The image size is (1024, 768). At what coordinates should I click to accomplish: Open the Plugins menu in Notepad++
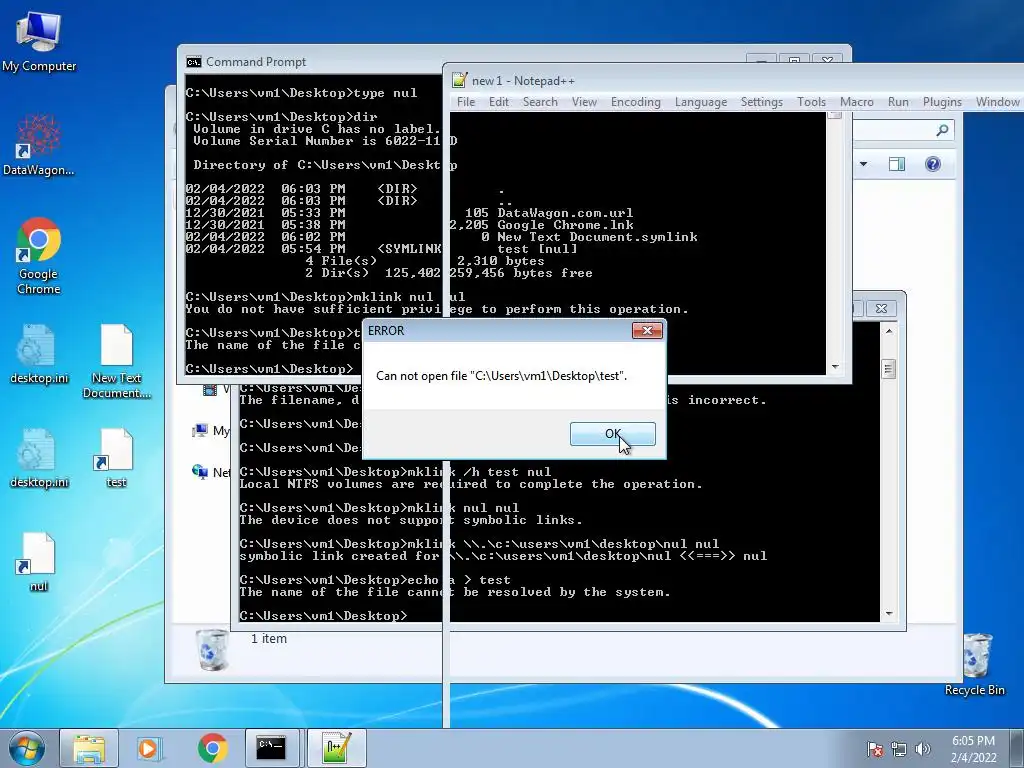click(942, 102)
